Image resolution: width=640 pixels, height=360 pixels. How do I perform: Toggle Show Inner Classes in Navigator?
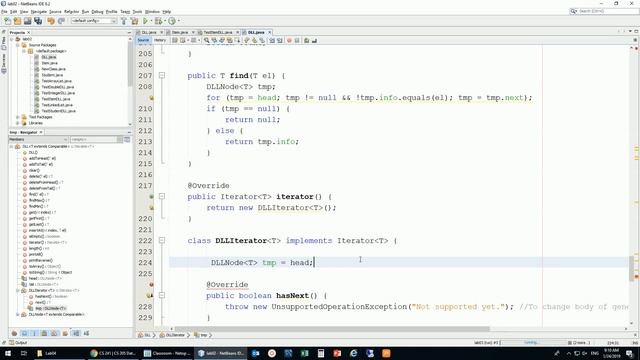54,333
